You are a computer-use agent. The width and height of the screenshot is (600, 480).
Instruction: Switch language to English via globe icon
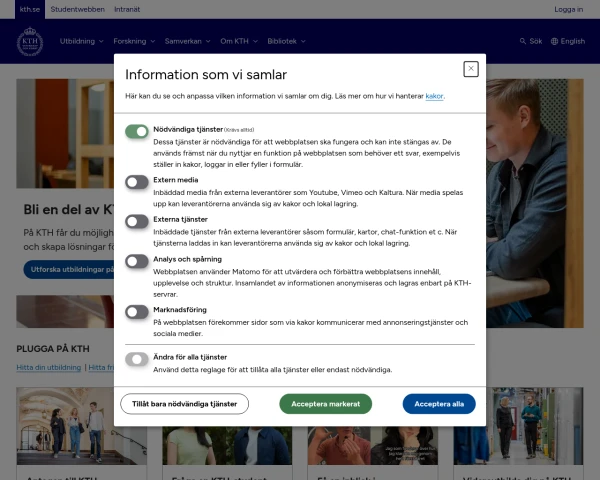(x=566, y=41)
